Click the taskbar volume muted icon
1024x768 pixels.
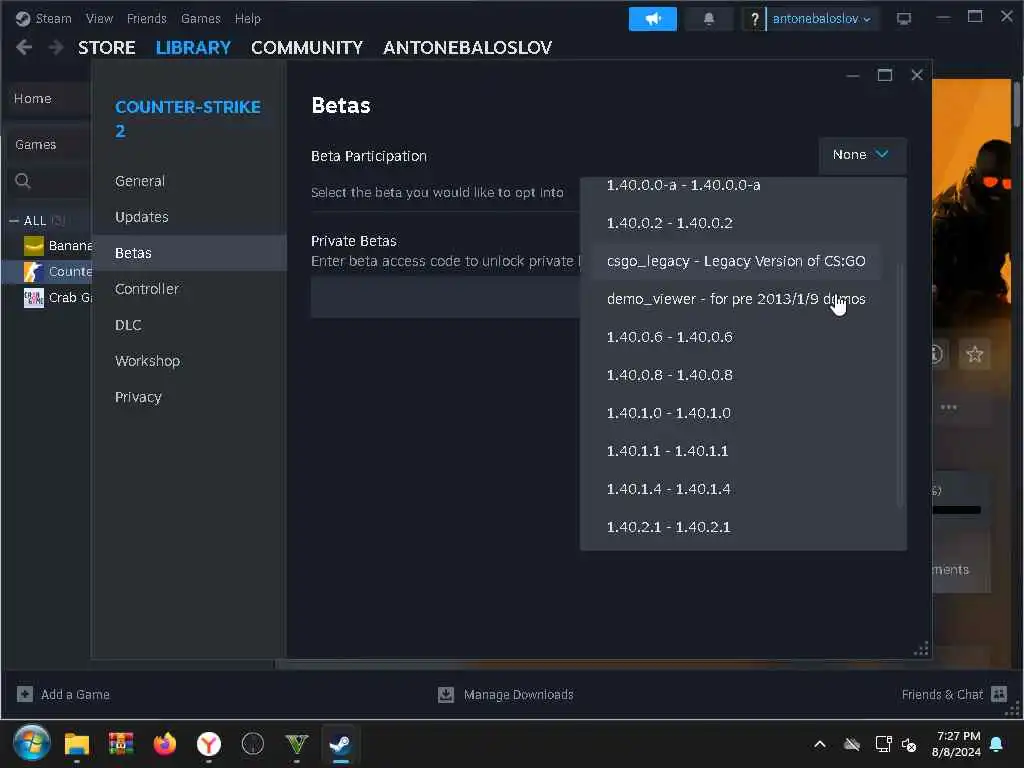908,744
